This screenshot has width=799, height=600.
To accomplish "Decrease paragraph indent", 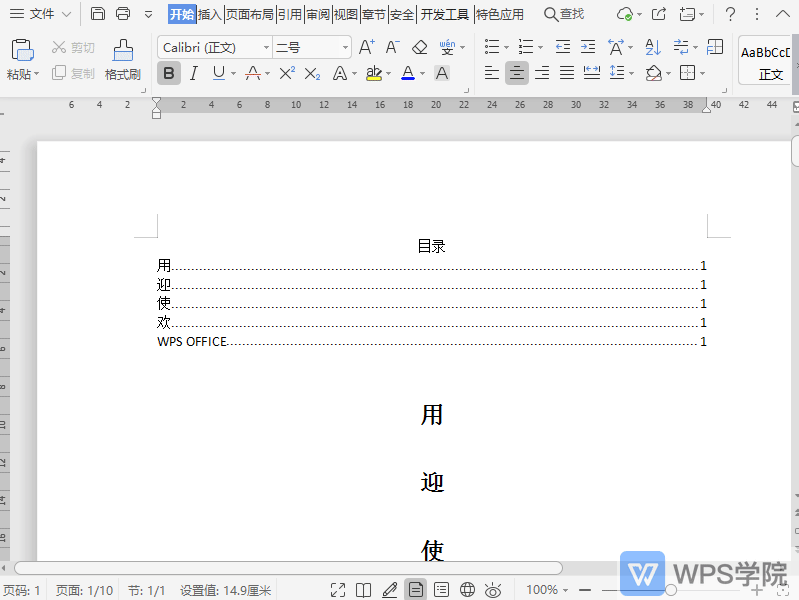I will (563, 47).
